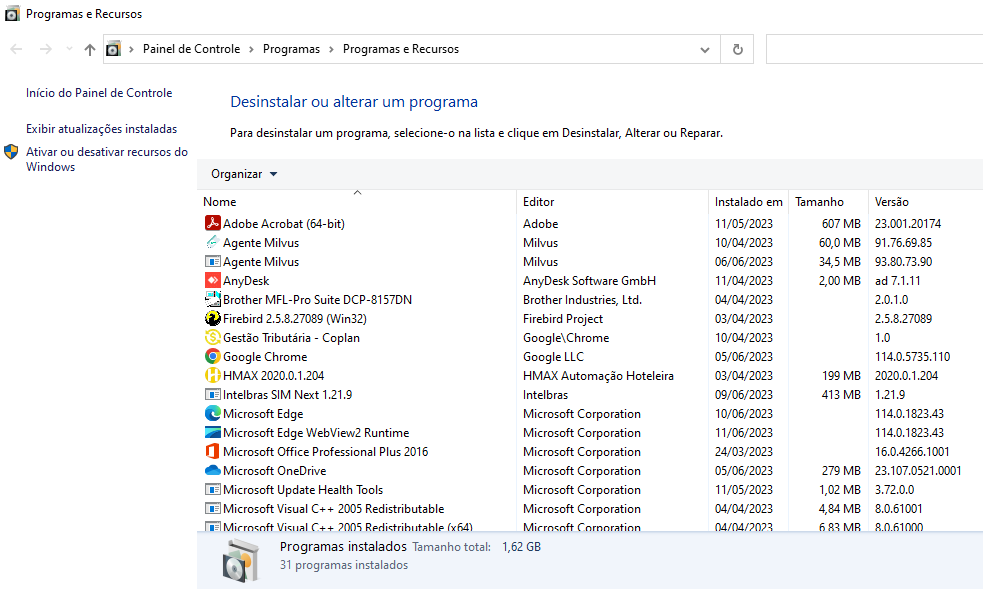Open Início do Painel de Controle link
Image resolution: width=983 pixels, height=589 pixels.
click(99, 93)
